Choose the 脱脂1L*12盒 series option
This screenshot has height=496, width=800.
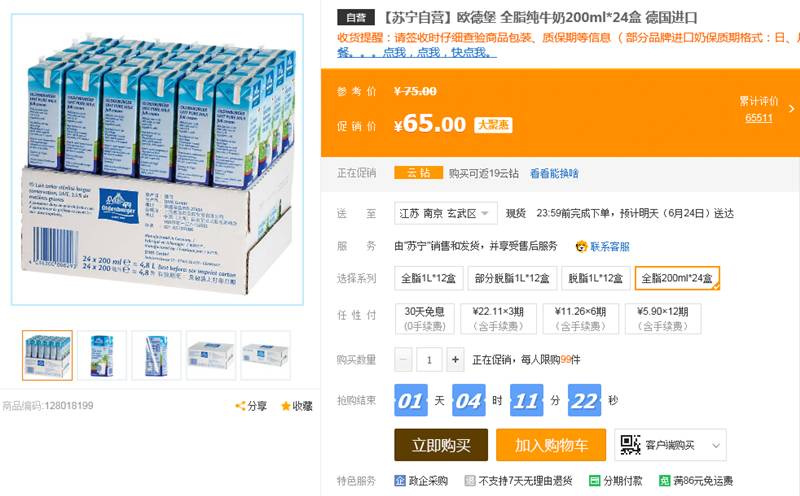595,278
